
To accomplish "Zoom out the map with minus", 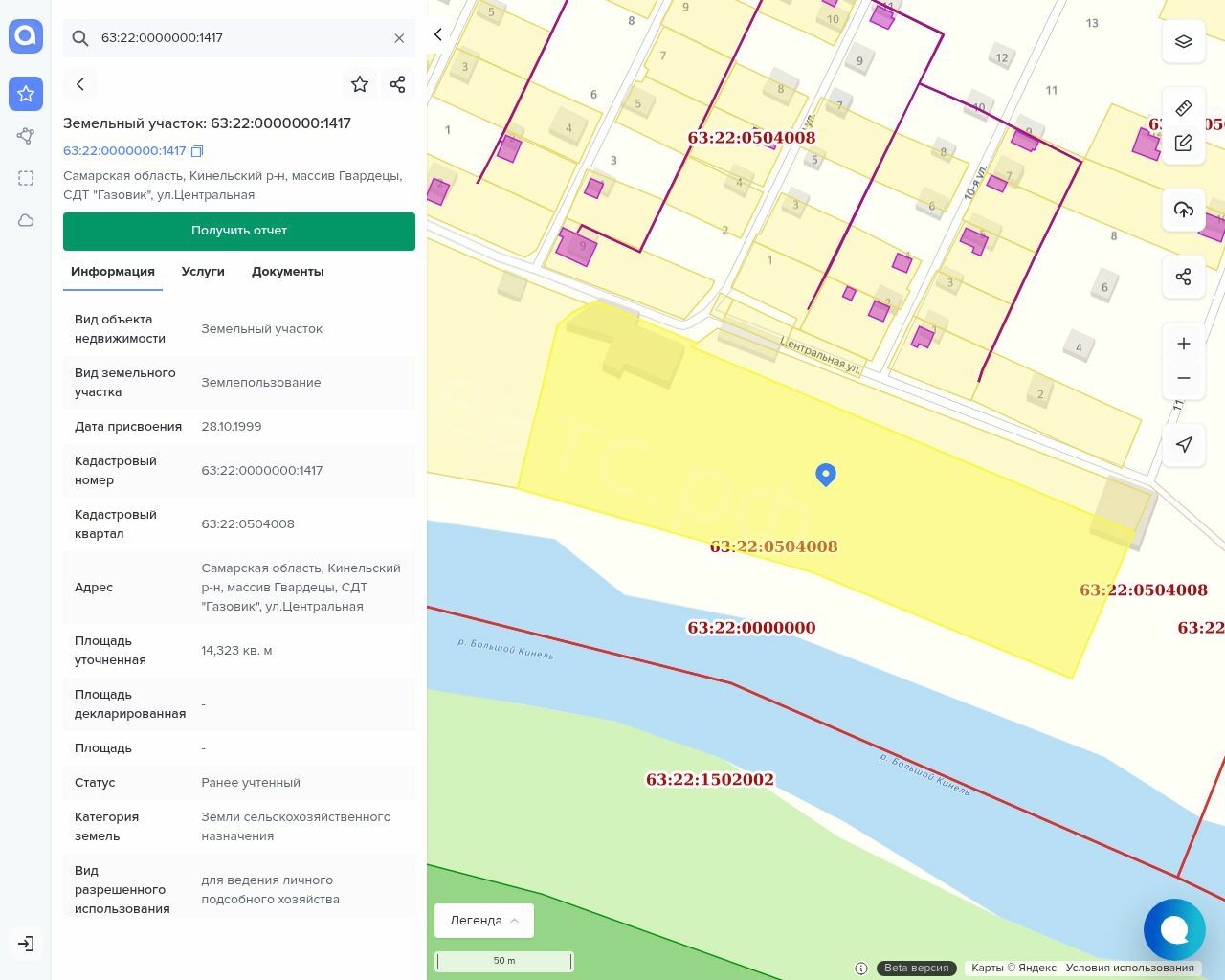I will [x=1183, y=378].
